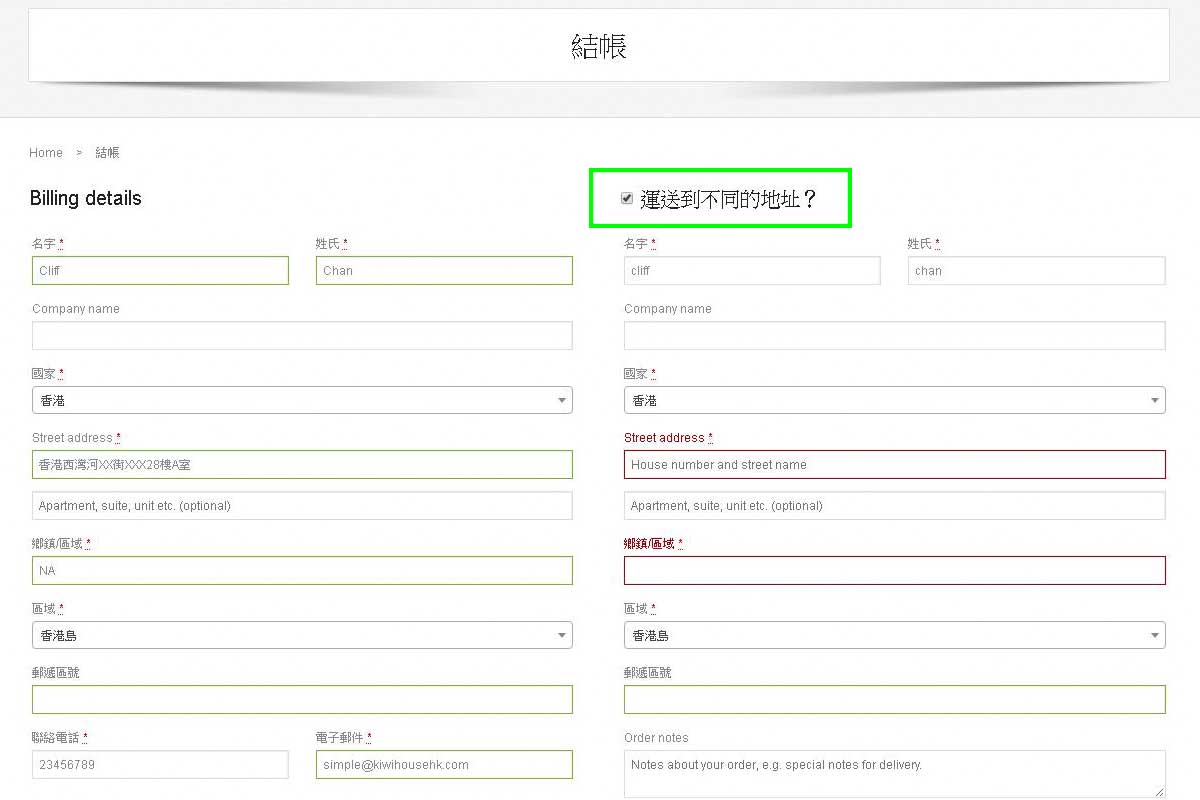Image resolution: width=1200 pixels, height=800 pixels.
Task: Select the billing last name field containing Chan
Action: (444, 270)
